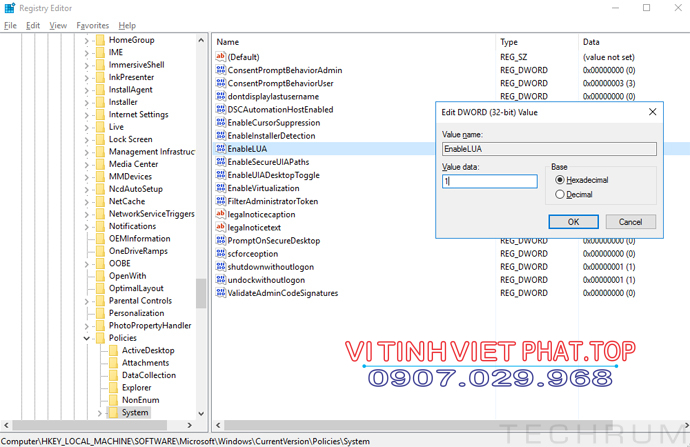The height and width of the screenshot is (447, 690).
Task: Collapse the Policies tree node
Action: pyautogui.click(x=87, y=338)
